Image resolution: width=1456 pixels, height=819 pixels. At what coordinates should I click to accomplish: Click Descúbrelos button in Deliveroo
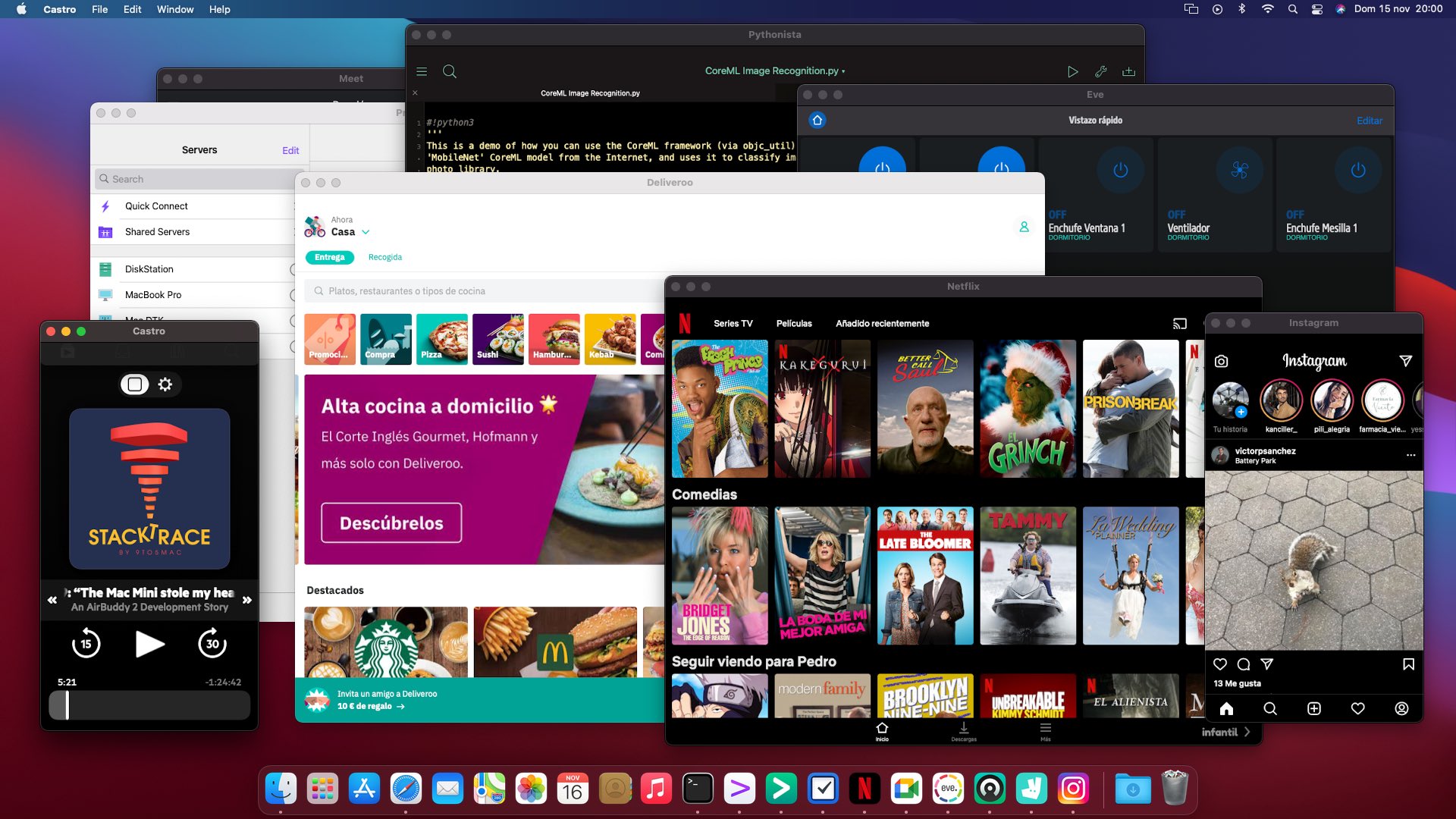point(391,523)
